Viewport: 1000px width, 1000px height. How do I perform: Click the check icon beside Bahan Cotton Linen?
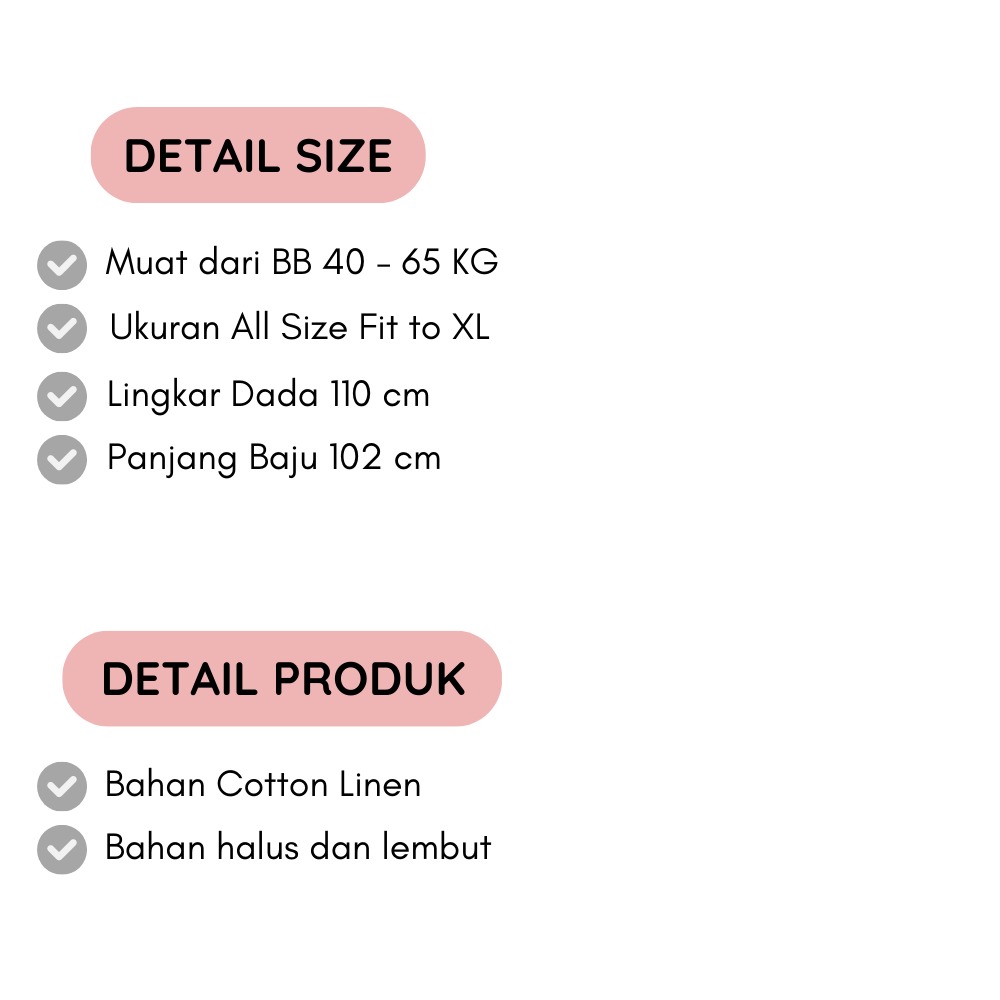(x=62, y=786)
